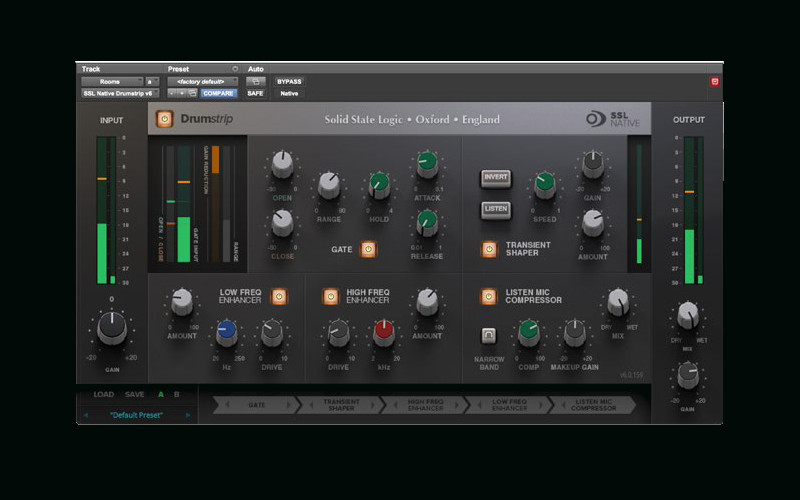Click the transient shaper AMOUNT knob
800x500 pixels.
[592, 223]
